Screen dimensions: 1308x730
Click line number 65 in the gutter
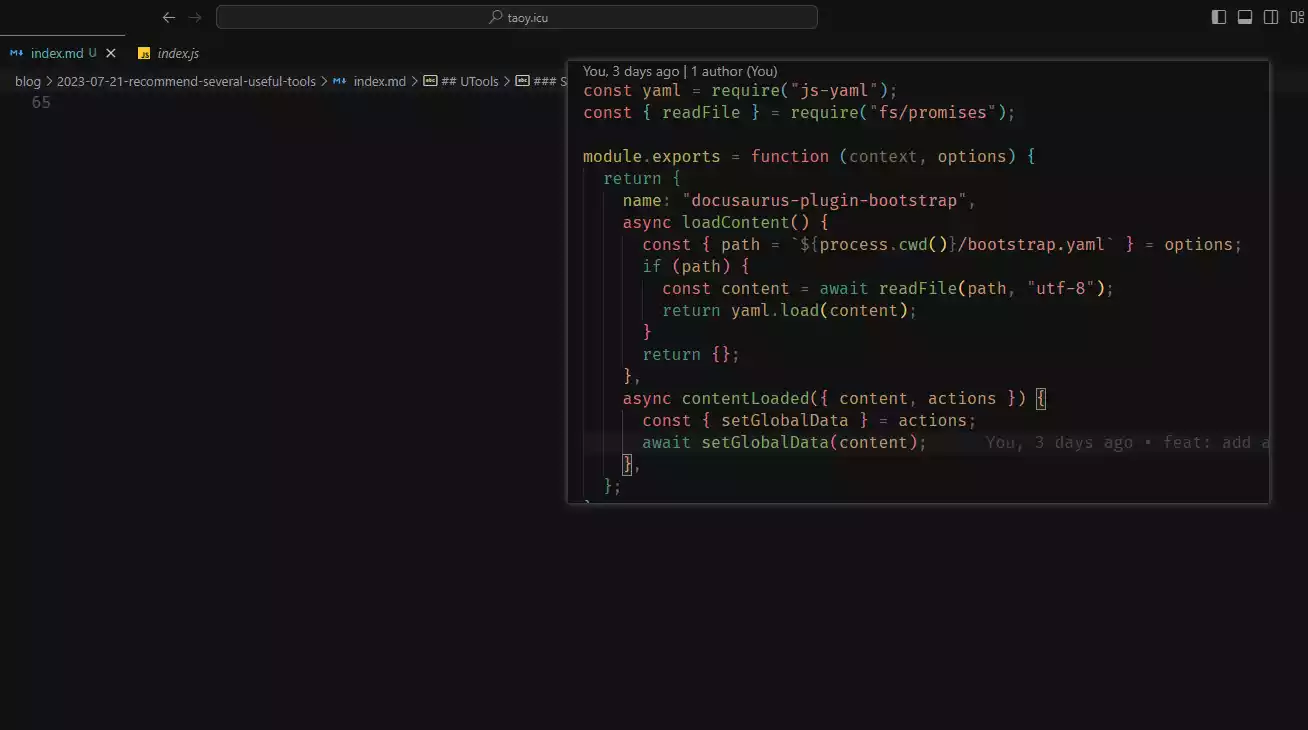[40, 102]
